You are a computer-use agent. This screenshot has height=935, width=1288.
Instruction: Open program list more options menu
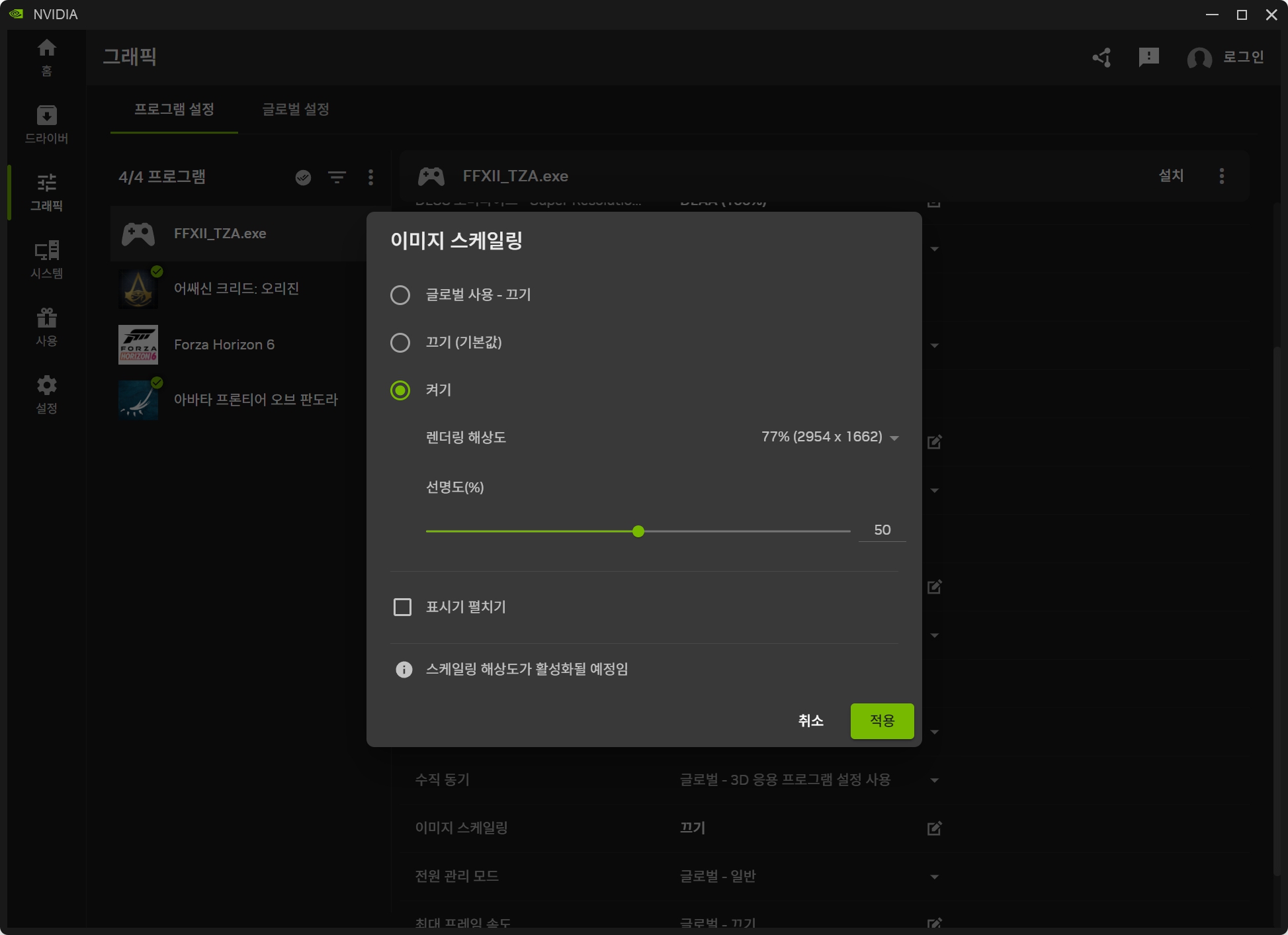pyautogui.click(x=370, y=177)
